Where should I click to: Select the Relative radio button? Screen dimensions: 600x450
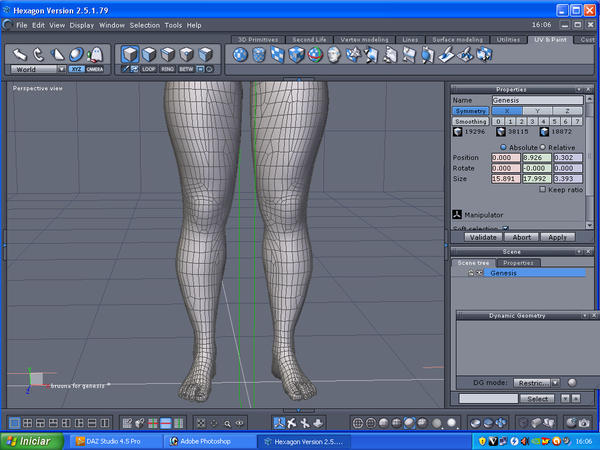click(x=542, y=146)
